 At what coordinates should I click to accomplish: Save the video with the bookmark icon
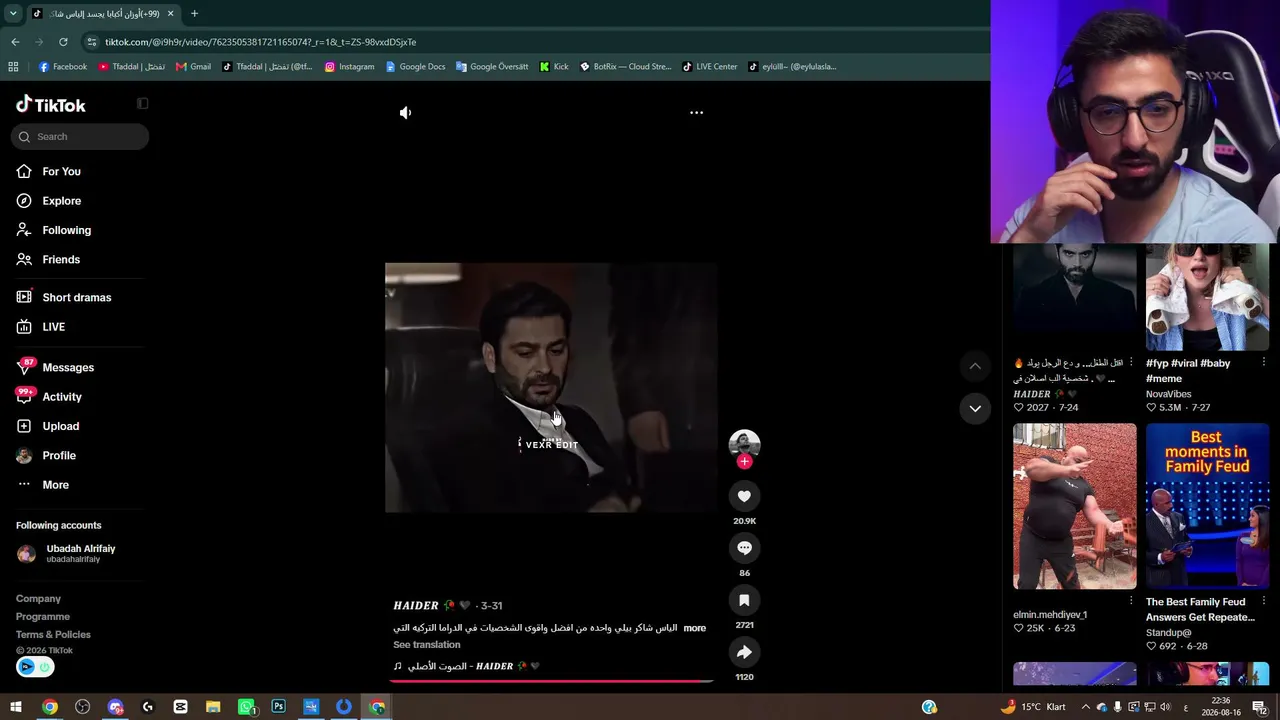pos(744,600)
